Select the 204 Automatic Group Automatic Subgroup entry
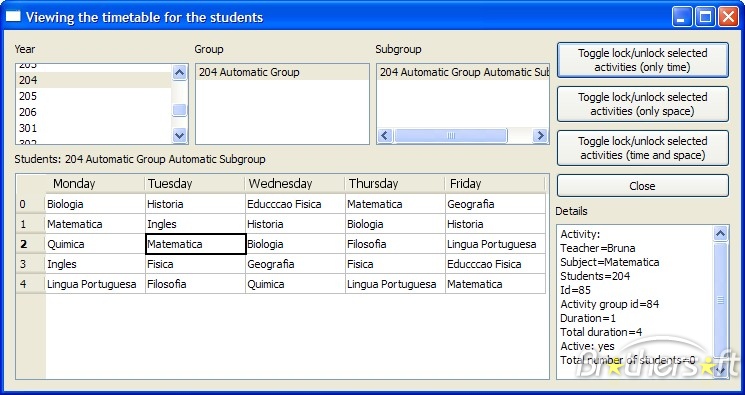This screenshot has width=745, height=395. (x=463, y=72)
